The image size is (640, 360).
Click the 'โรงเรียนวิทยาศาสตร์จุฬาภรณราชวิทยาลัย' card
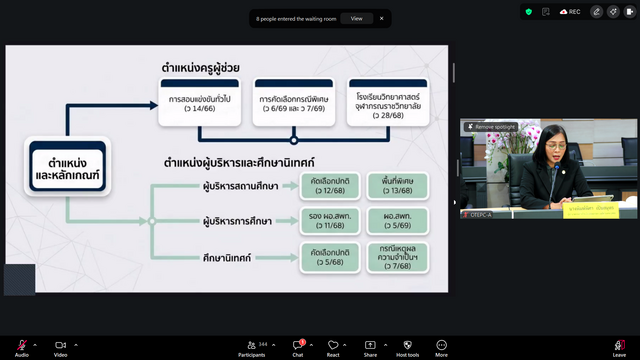(x=388, y=102)
